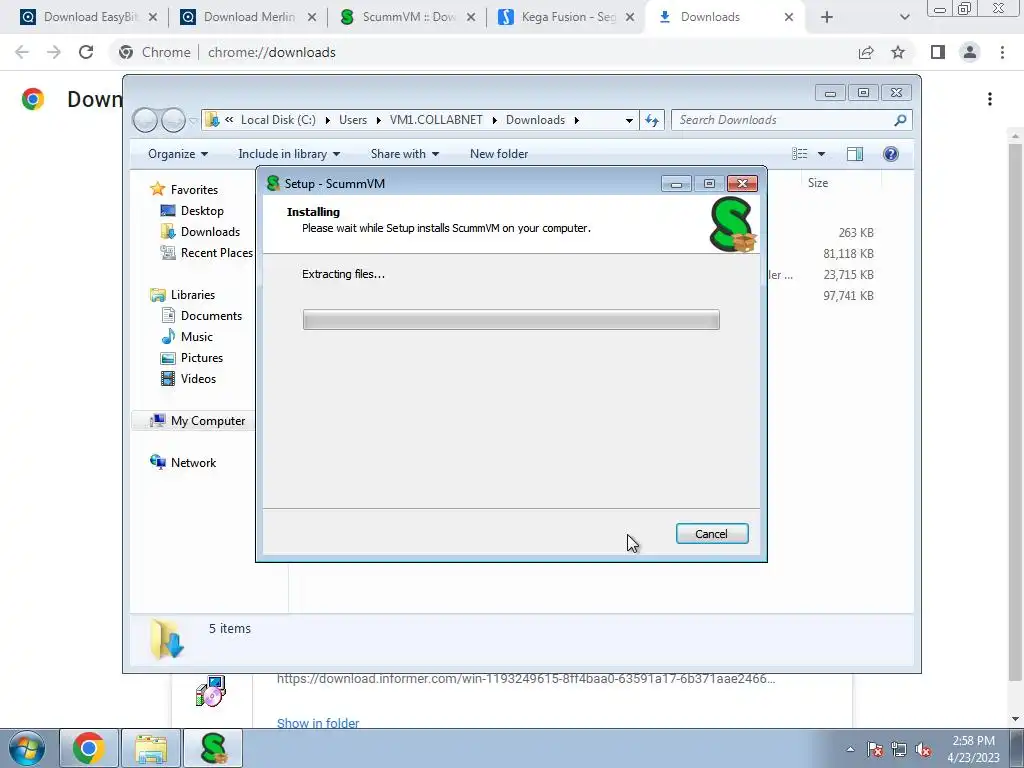Click Explorer back navigation button

point(145,120)
